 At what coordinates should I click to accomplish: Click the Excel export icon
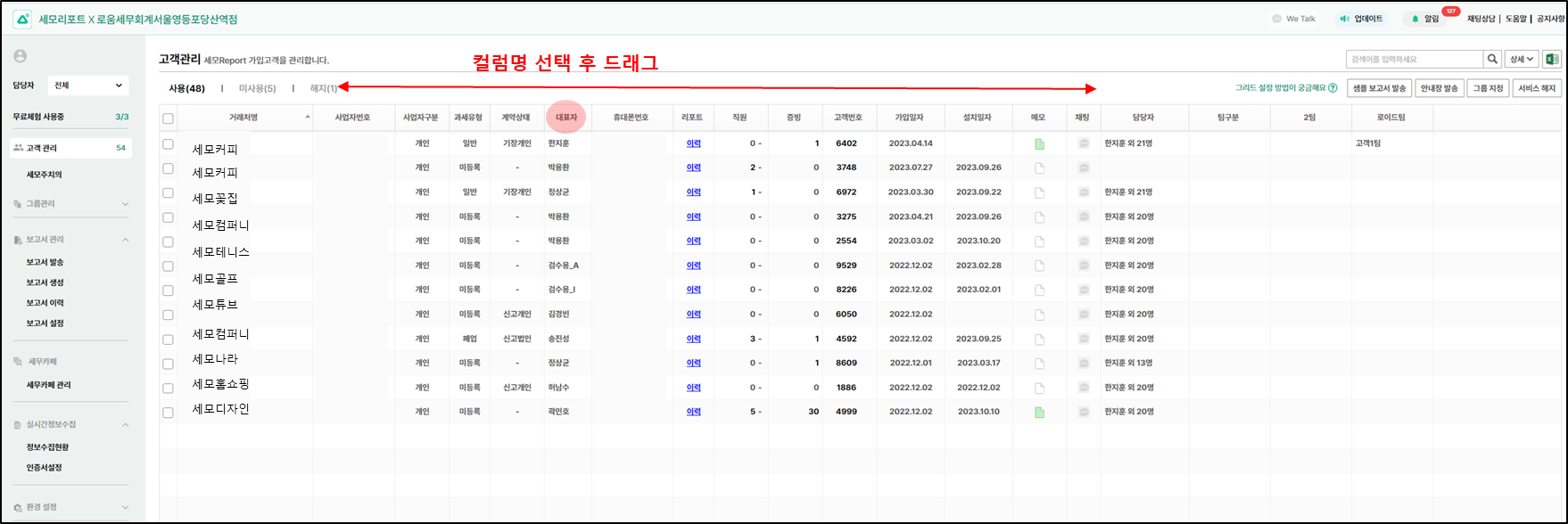[x=1551, y=60]
